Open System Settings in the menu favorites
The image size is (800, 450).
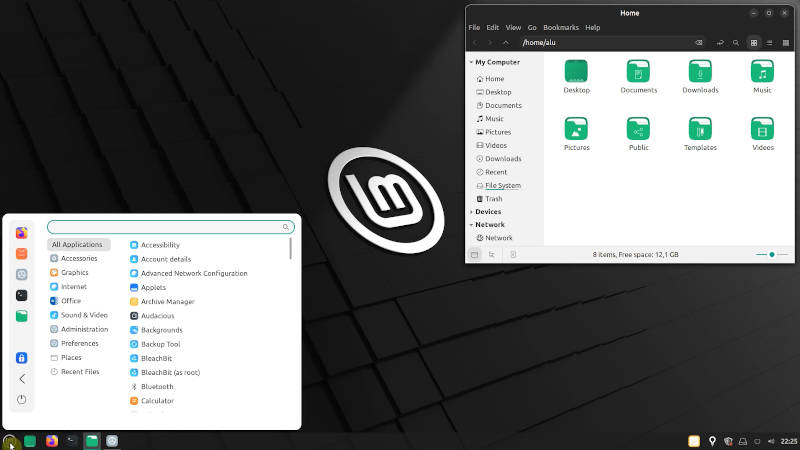[x=21, y=274]
